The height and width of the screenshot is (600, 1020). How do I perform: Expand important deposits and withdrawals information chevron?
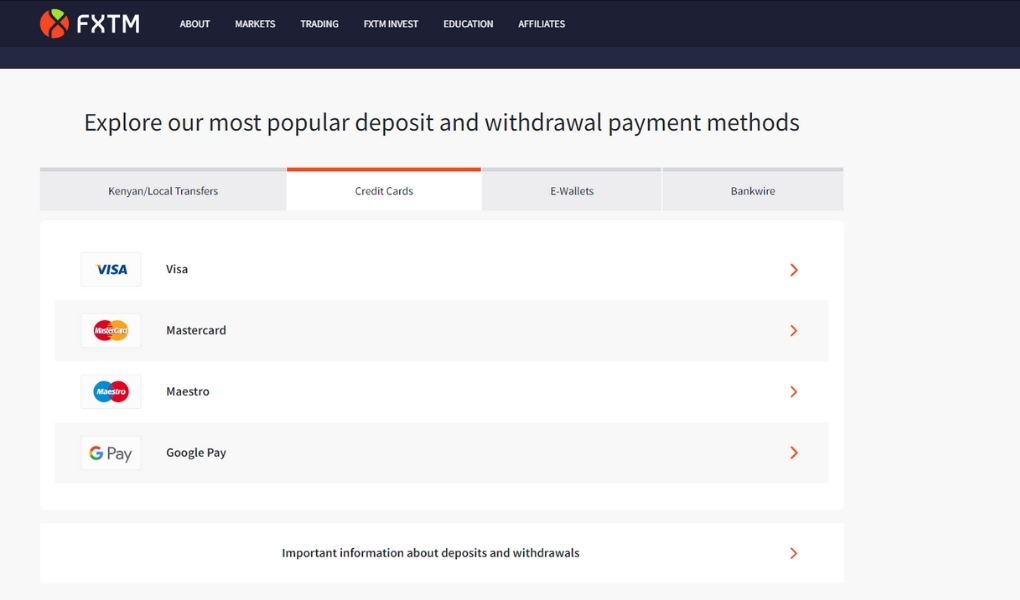coord(794,553)
